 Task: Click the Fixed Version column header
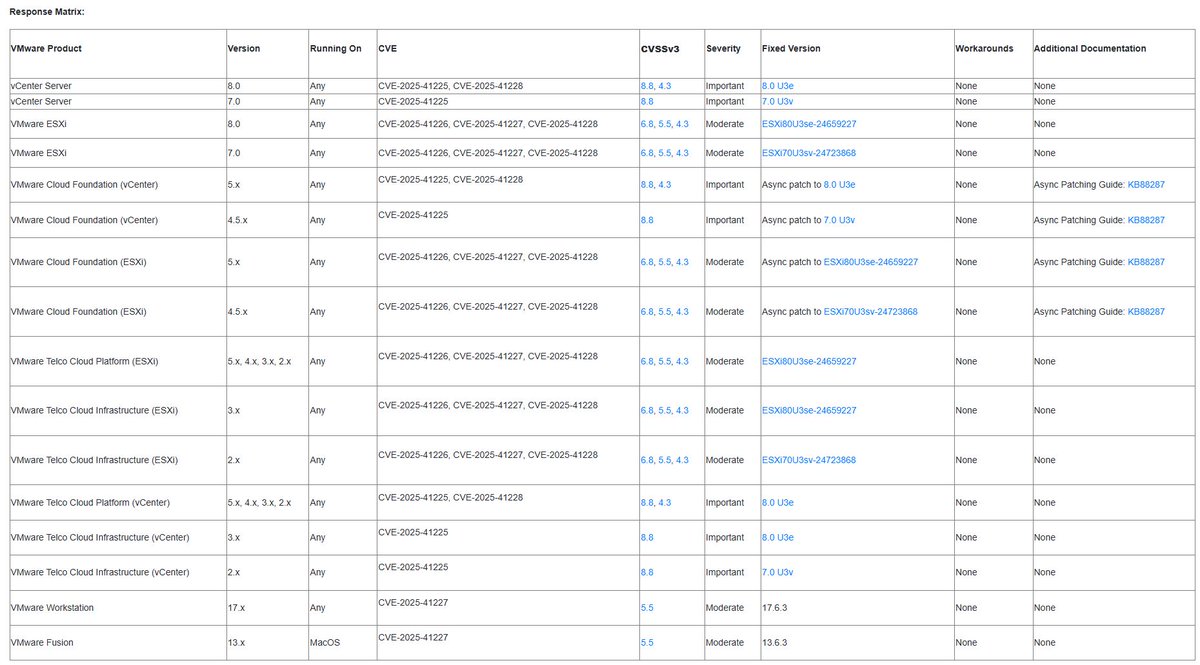tap(791, 48)
